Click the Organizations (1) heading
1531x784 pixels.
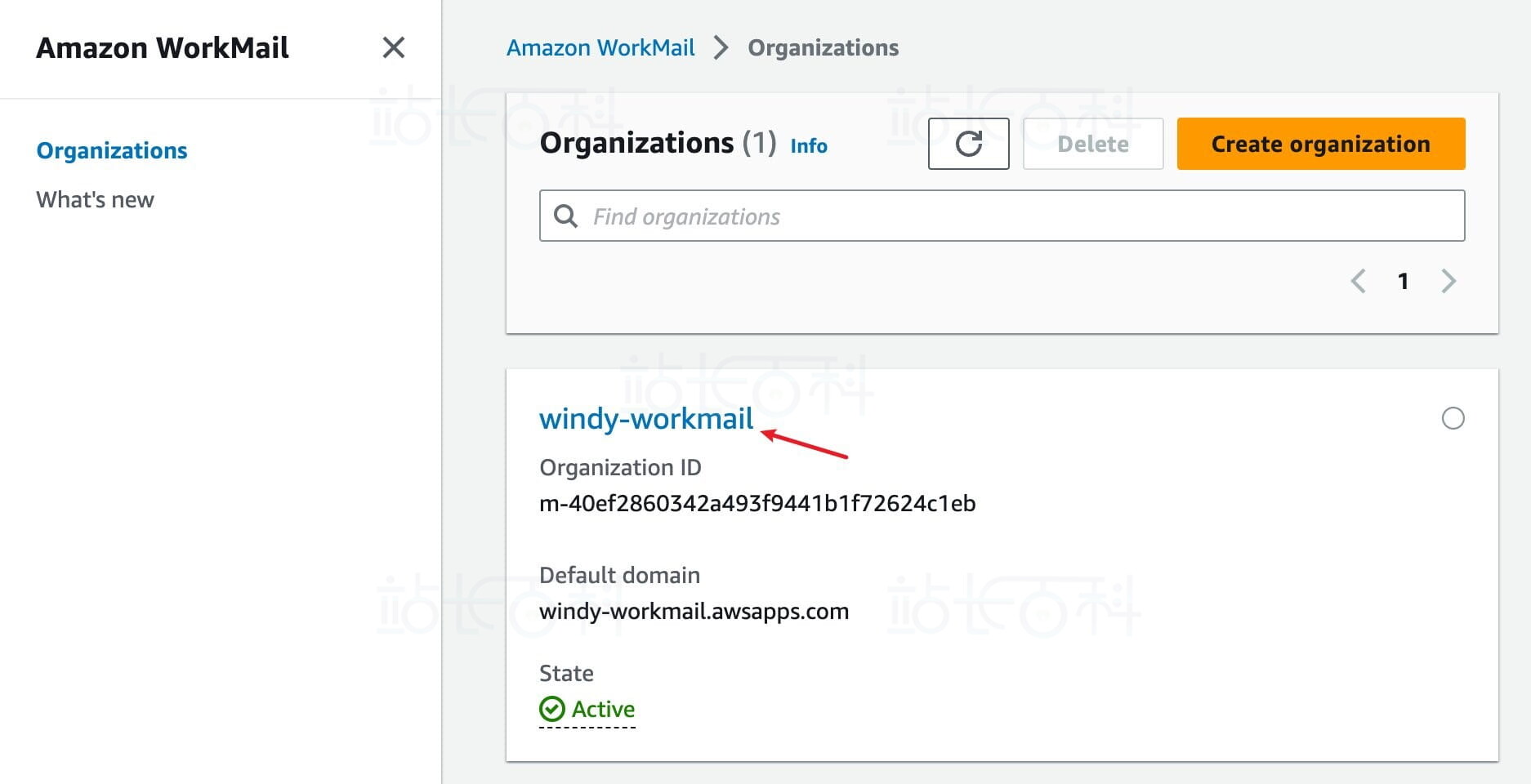click(658, 143)
